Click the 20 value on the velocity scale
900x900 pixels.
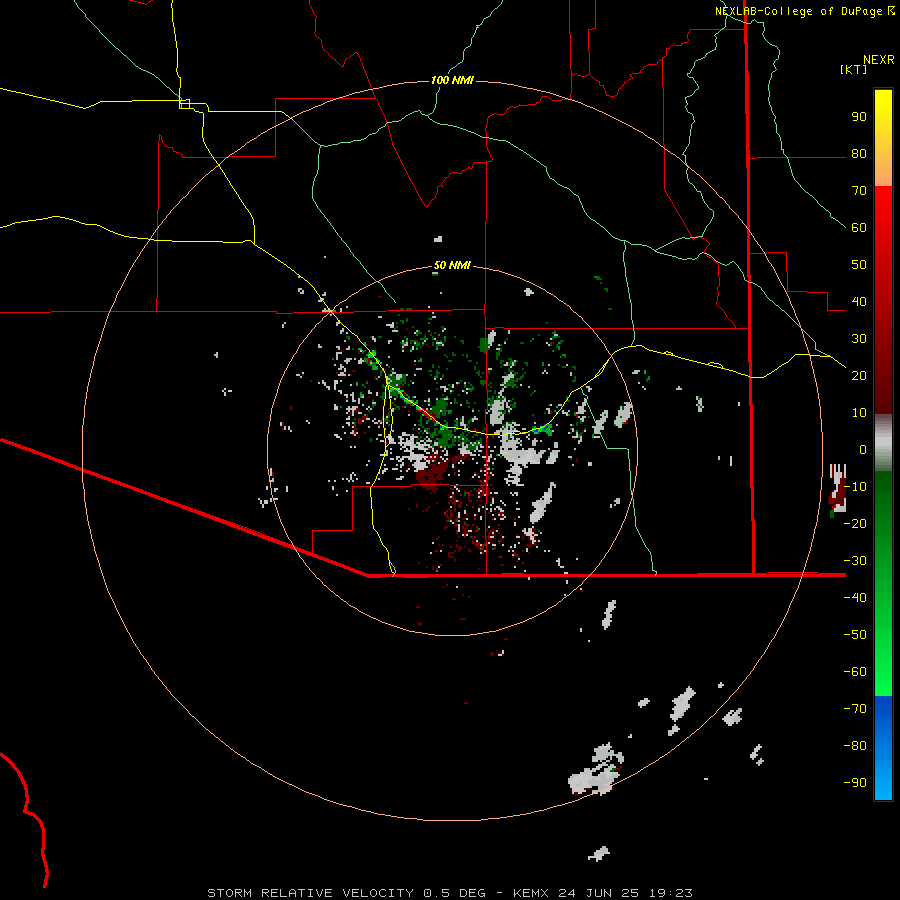[x=859, y=376]
